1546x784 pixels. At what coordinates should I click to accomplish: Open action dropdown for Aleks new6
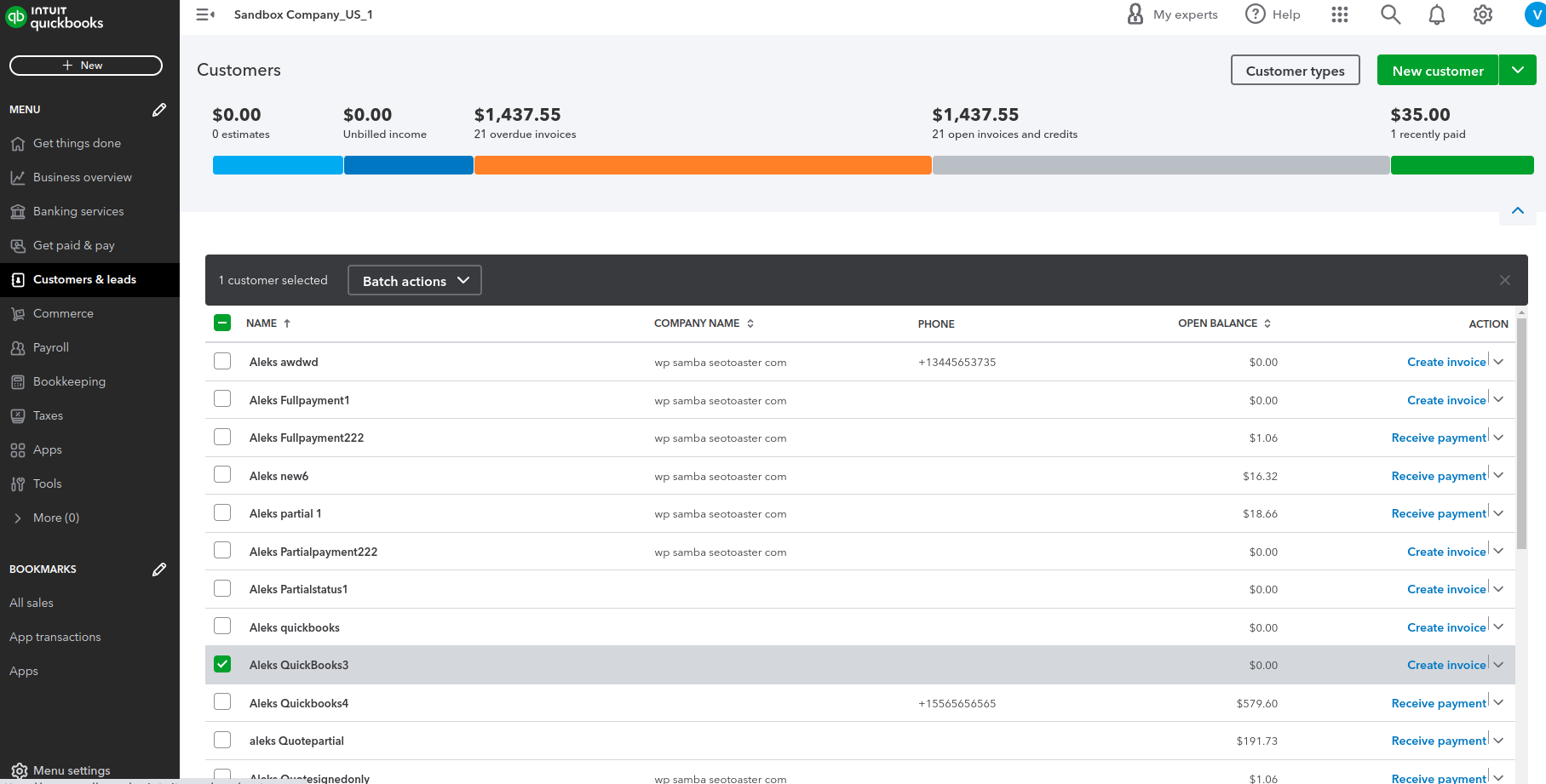point(1498,475)
